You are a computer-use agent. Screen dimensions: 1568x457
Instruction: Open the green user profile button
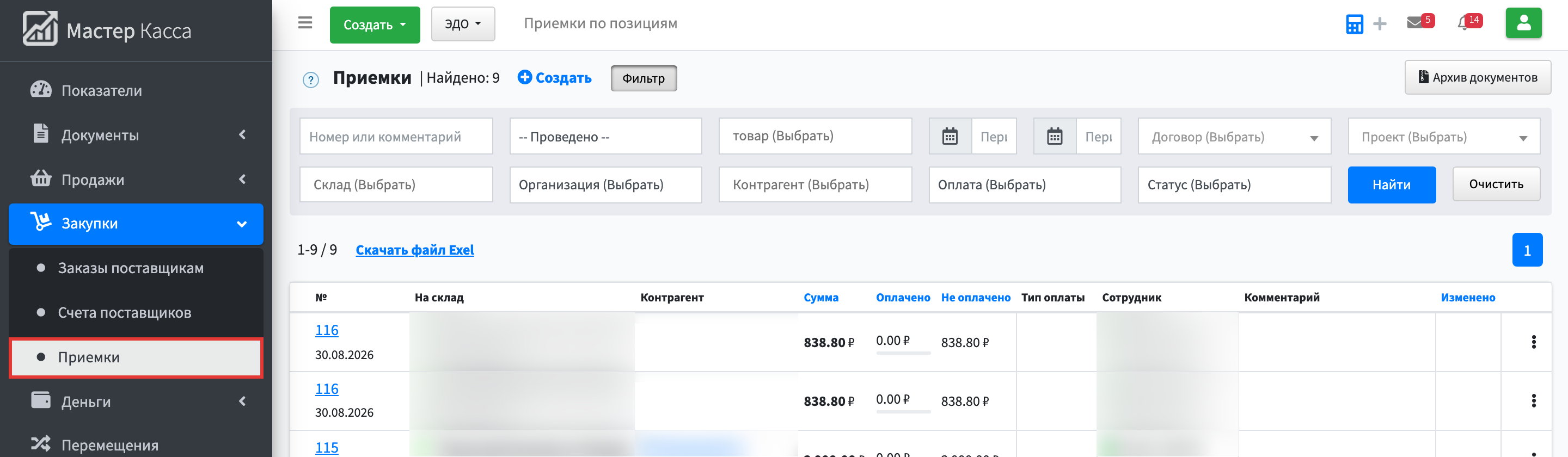click(x=1523, y=23)
